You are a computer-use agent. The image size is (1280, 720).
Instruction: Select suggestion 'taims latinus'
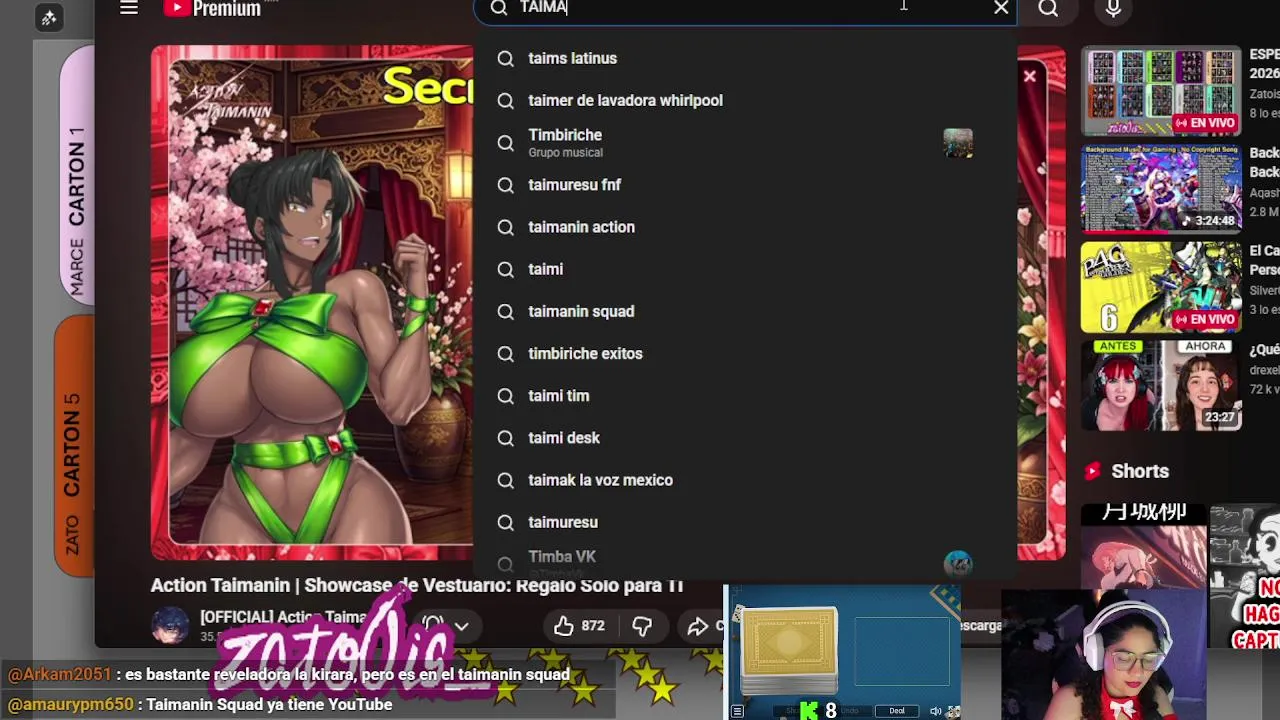pyautogui.click(x=745, y=58)
